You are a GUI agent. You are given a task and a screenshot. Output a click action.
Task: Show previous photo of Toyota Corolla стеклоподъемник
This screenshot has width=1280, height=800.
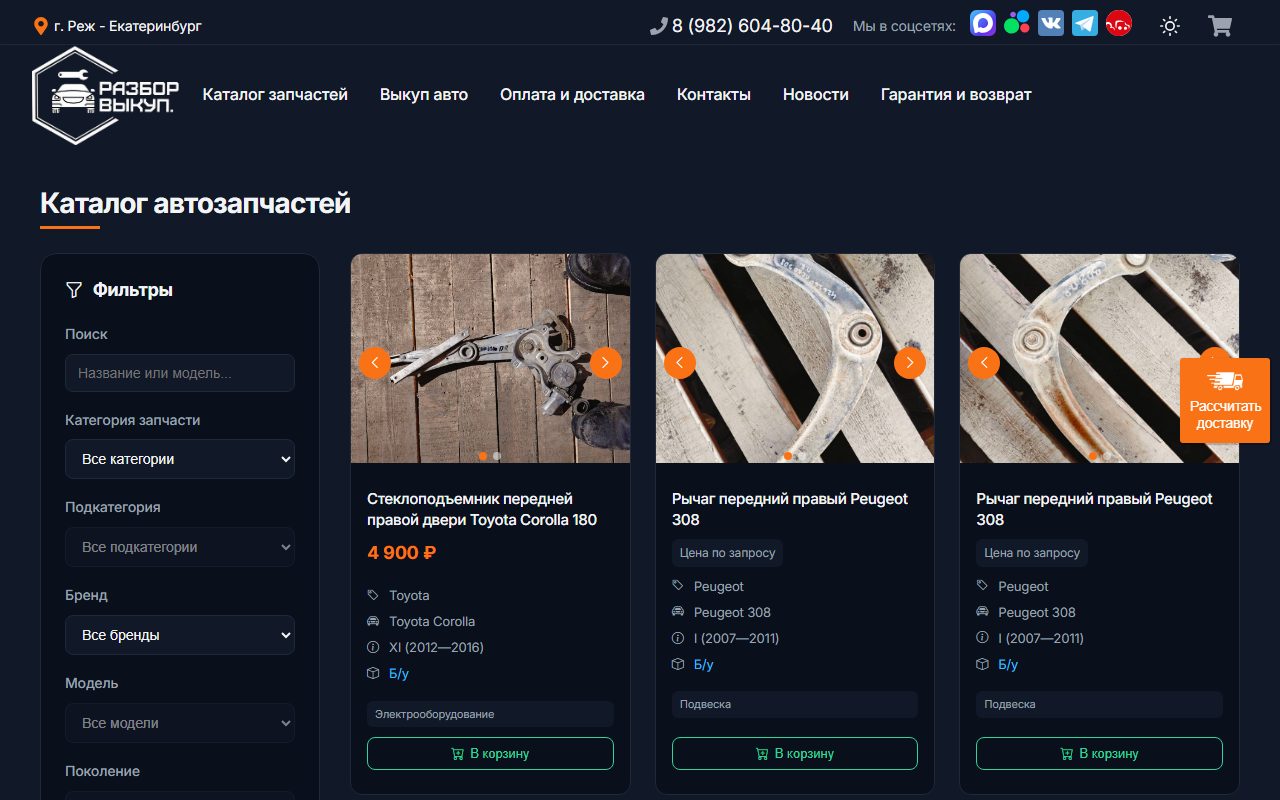click(375, 362)
